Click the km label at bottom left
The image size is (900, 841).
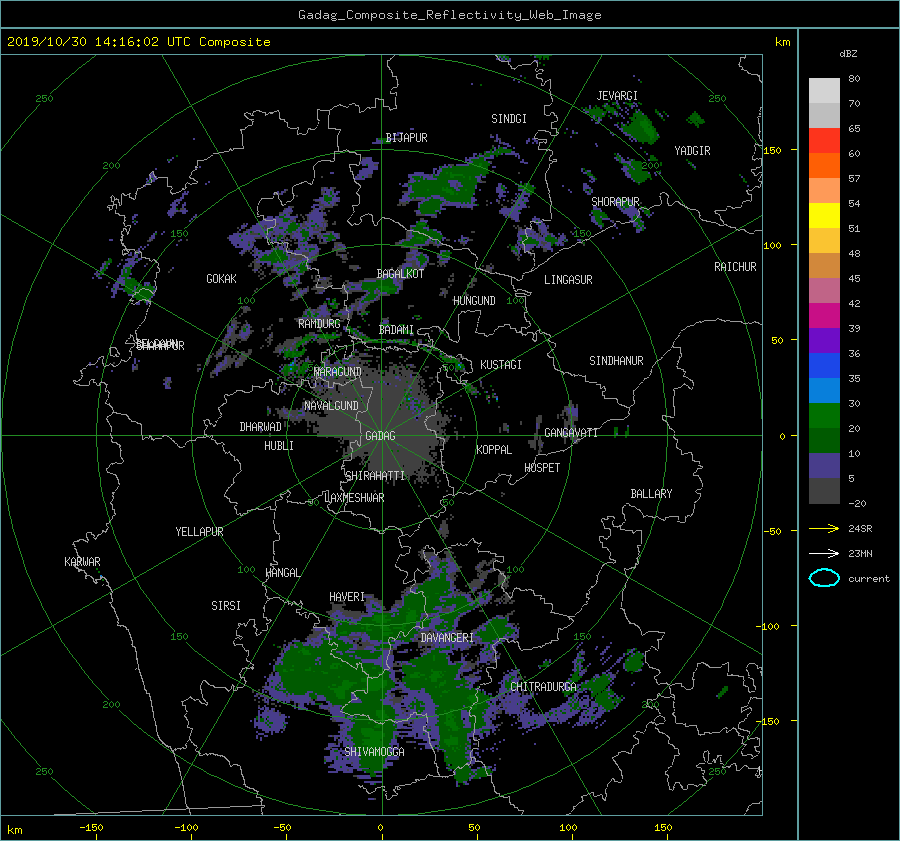[15, 830]
